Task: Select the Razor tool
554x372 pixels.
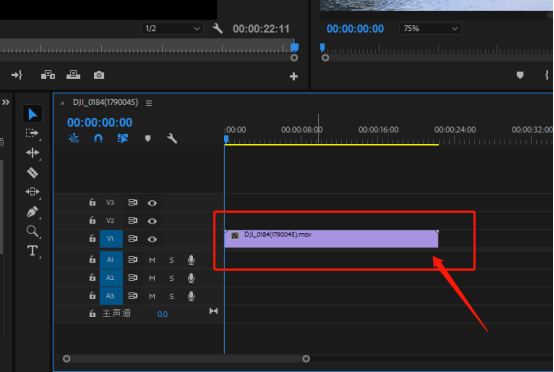Action: [x=33, y=173]
